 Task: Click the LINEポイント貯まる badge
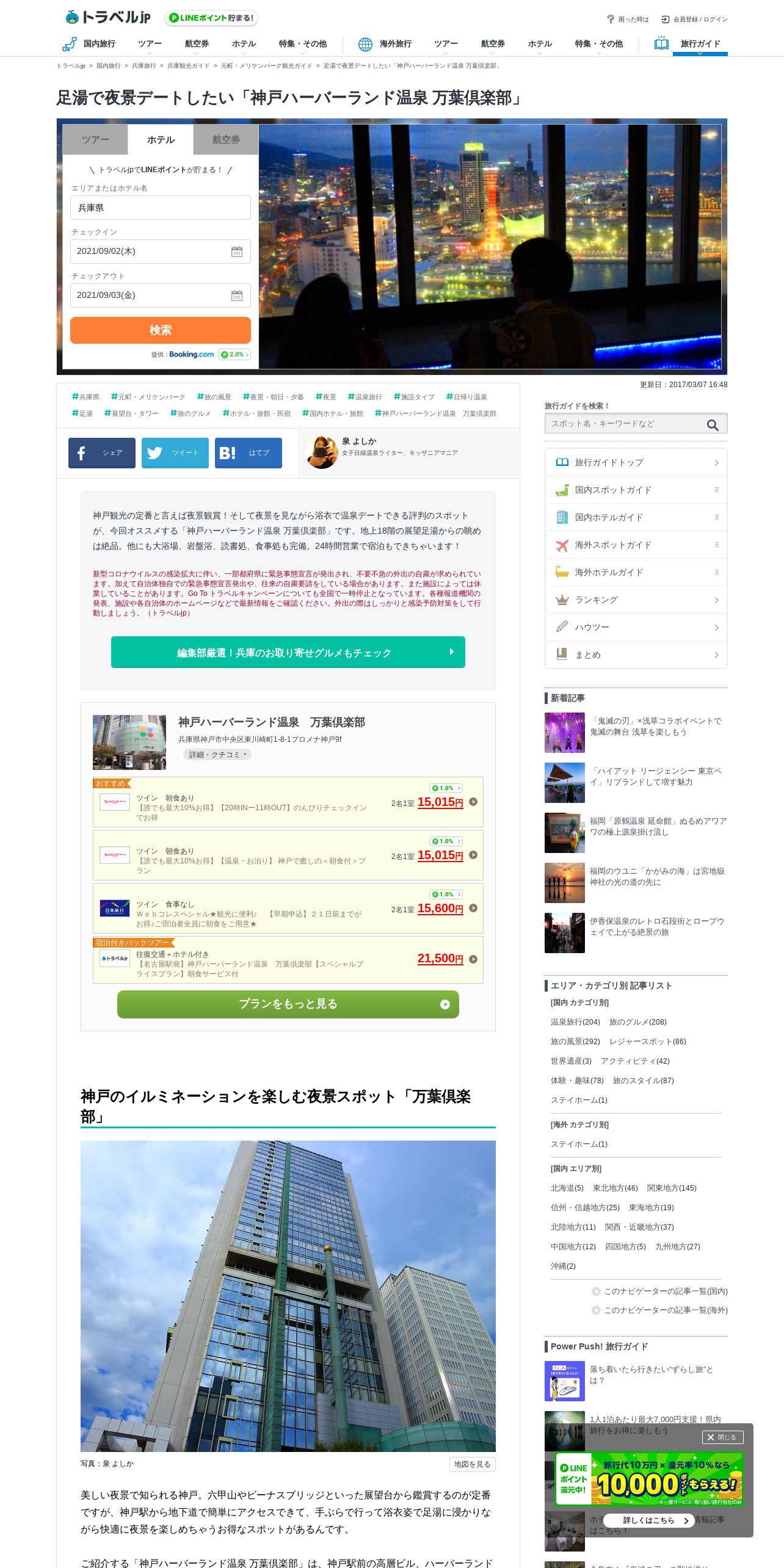point(211,18)
